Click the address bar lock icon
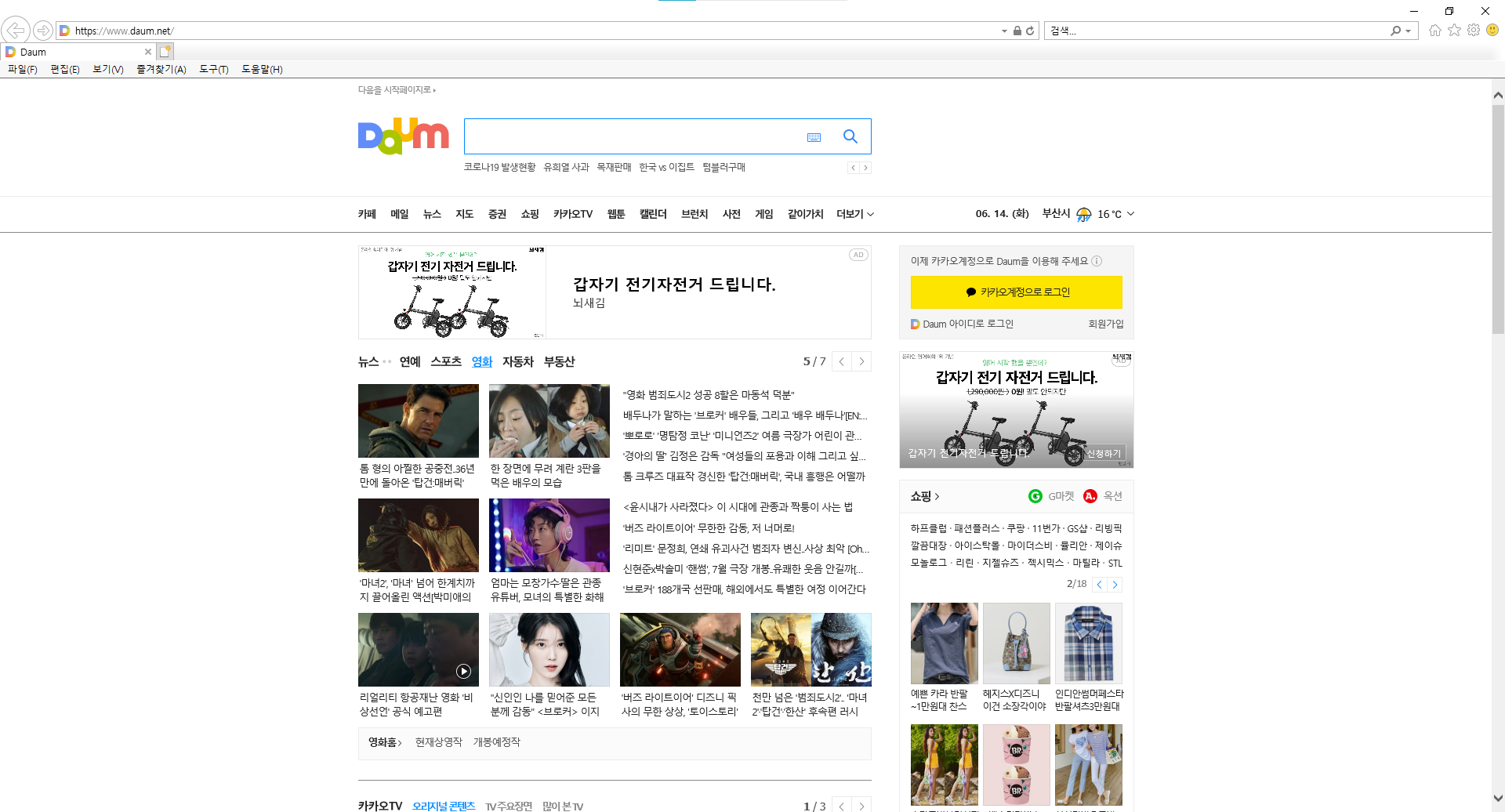Viewport: 1505px width, 812px height. point(1017,31)
